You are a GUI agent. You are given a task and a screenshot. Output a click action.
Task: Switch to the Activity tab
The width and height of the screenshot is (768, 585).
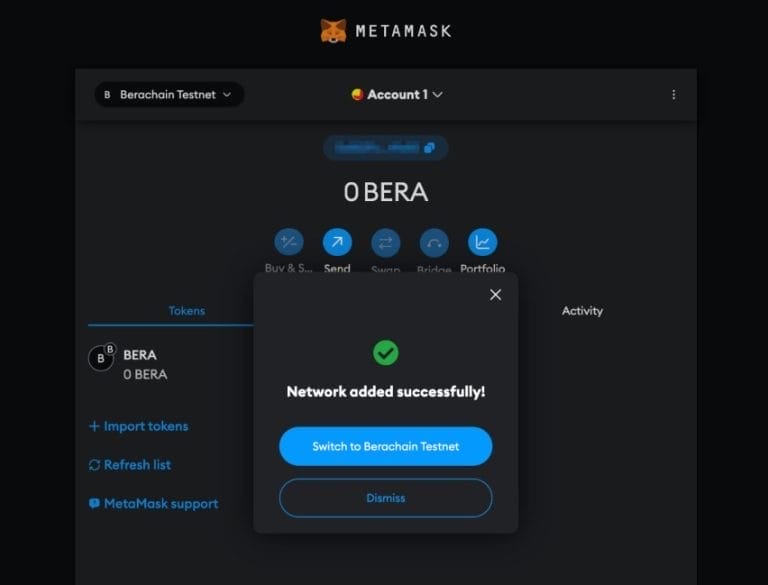pos(582,311)
